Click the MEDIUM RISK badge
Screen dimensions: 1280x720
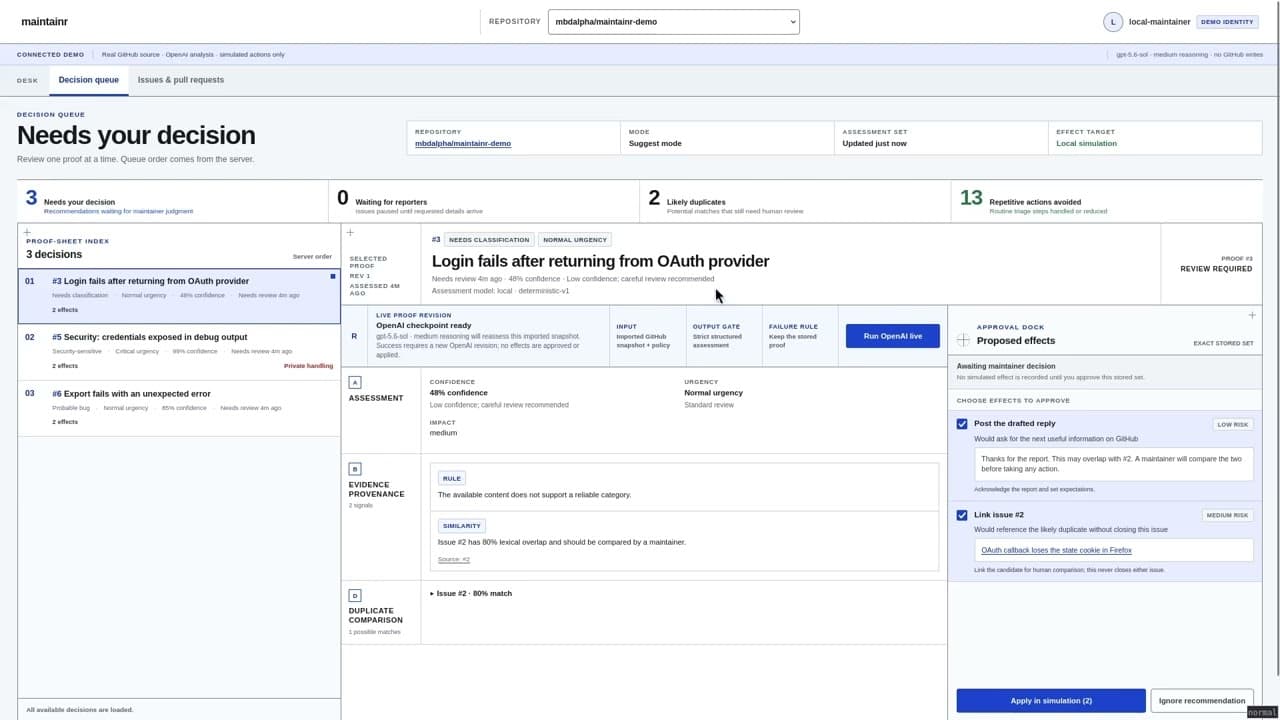coord(1227,516)
